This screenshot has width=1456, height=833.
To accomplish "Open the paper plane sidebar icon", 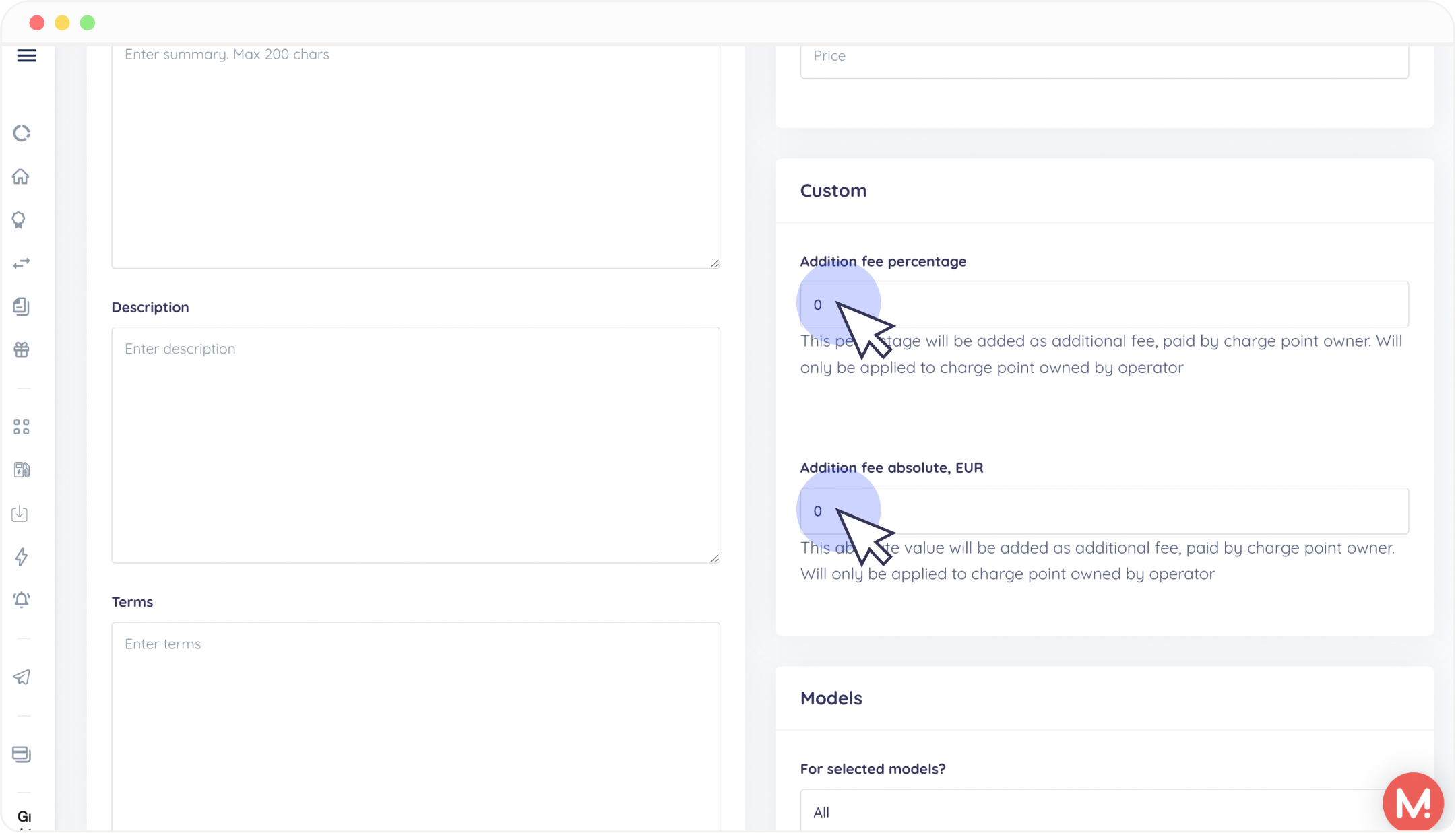I will click(22, 677).
